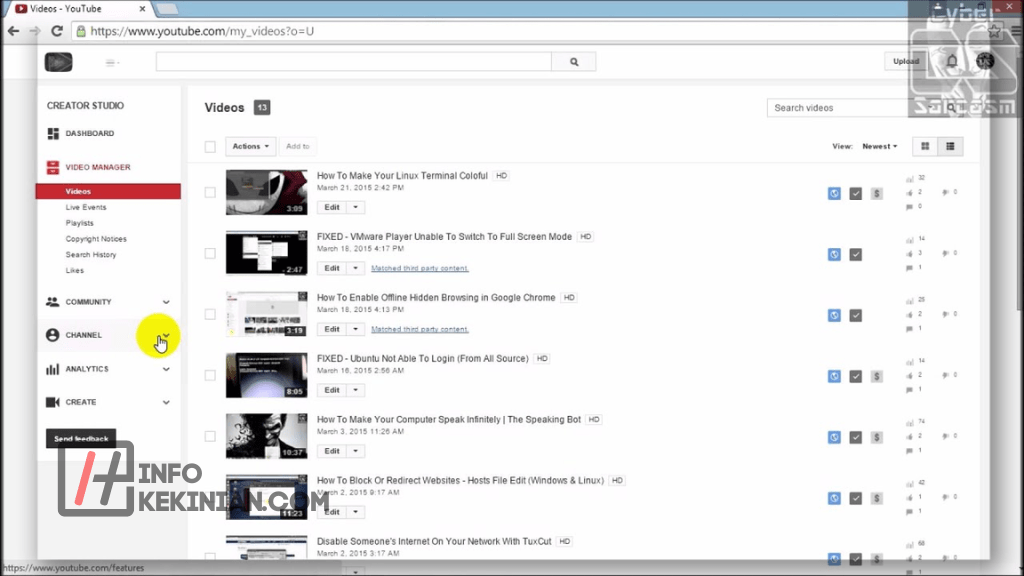Tick the select-all videos checkbox
1024x576 pixels.
[210, 147]
